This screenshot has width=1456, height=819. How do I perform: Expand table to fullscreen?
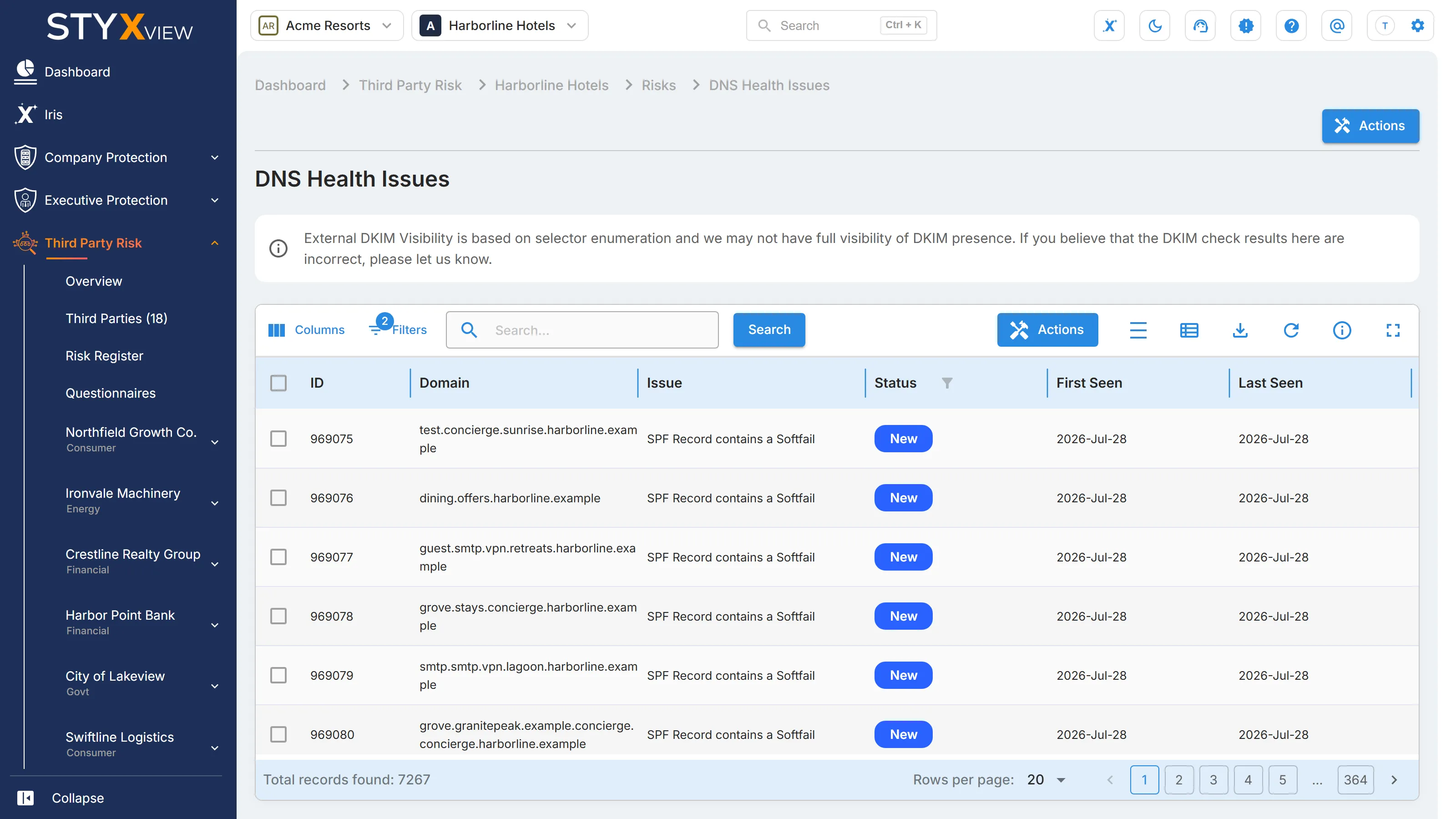click(x=1393, y=330)
